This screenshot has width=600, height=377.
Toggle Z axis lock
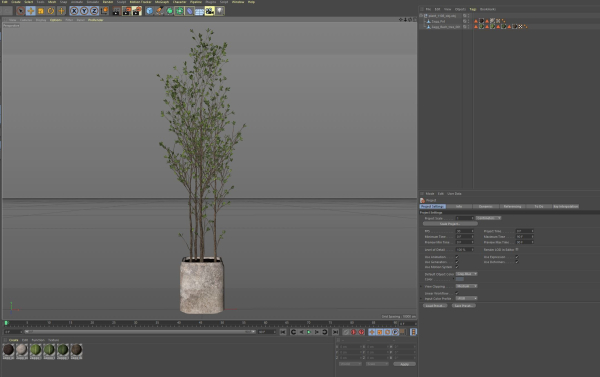pos(94,11)
